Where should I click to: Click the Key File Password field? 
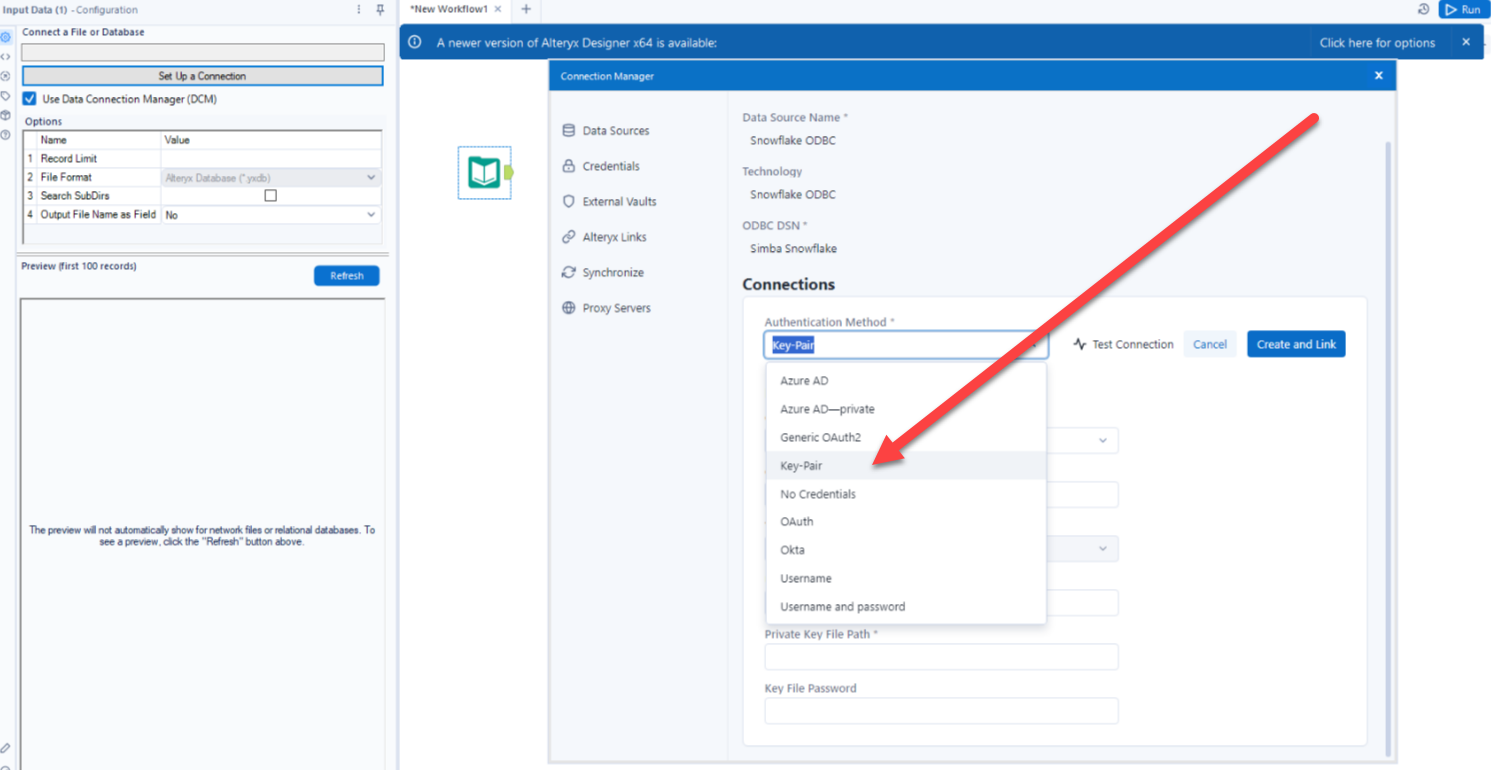click(x=941, y=711)
